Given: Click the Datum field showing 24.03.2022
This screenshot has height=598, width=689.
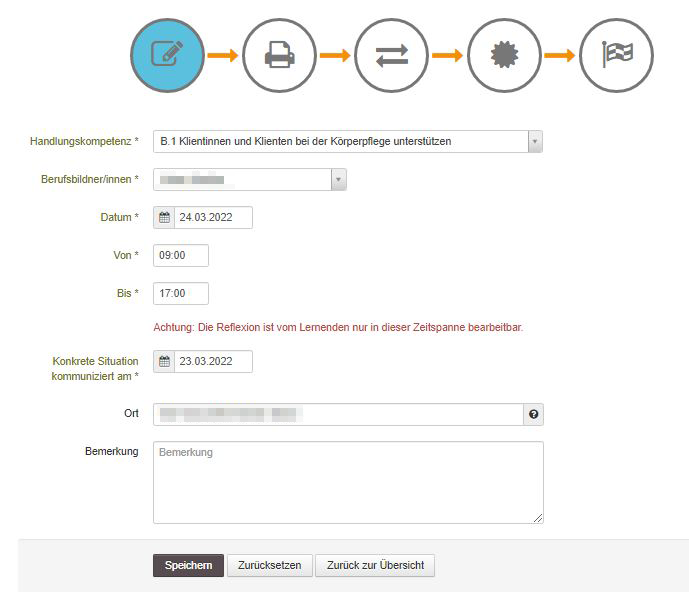Looking at the screenshot, I should 213,218.
